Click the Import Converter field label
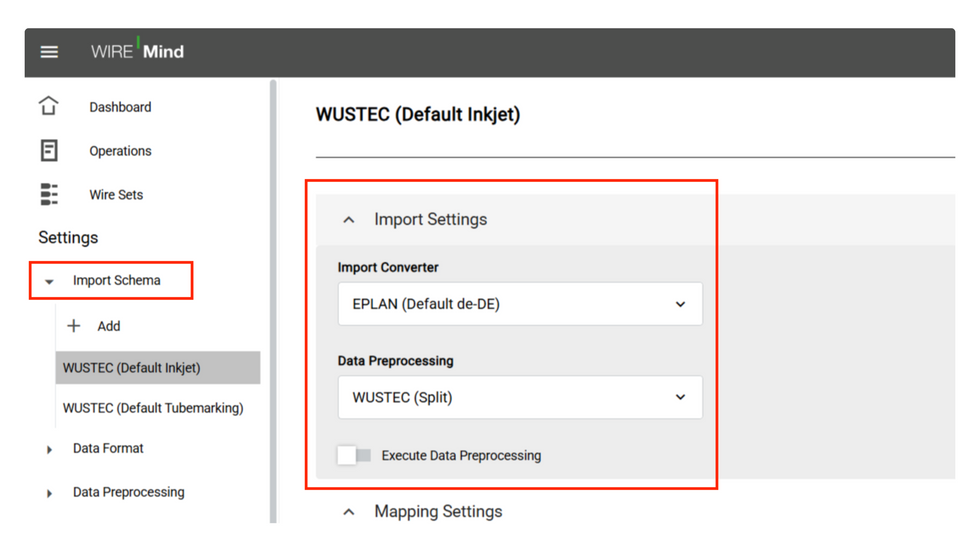 (388, 267)
